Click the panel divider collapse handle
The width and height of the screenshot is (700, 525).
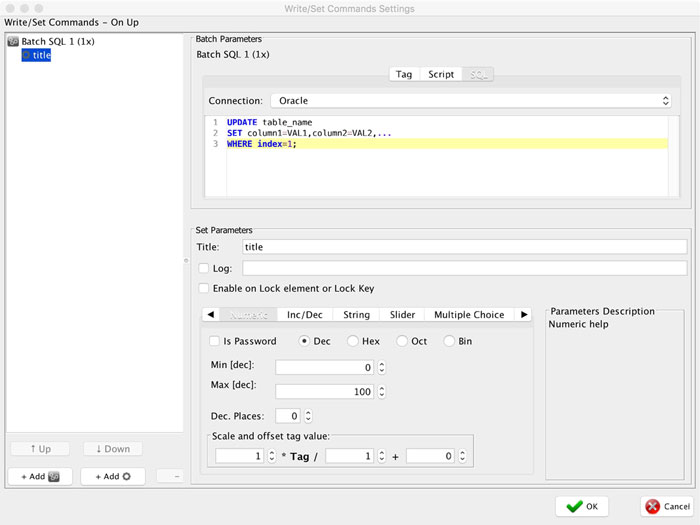pos(186,261)
